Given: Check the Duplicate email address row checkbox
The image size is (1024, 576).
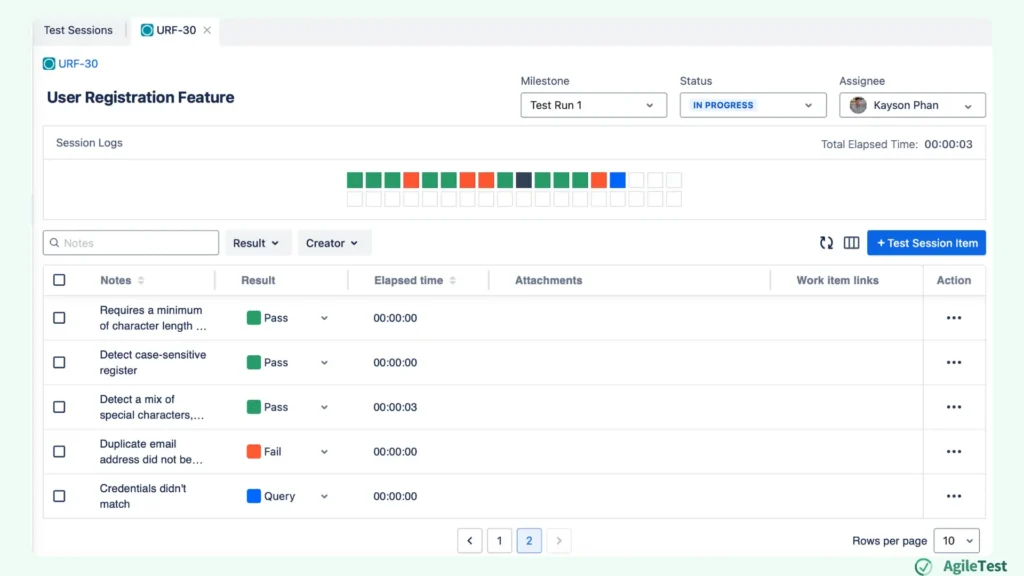Looking at the screenshot, I should (x=59, y=452).
